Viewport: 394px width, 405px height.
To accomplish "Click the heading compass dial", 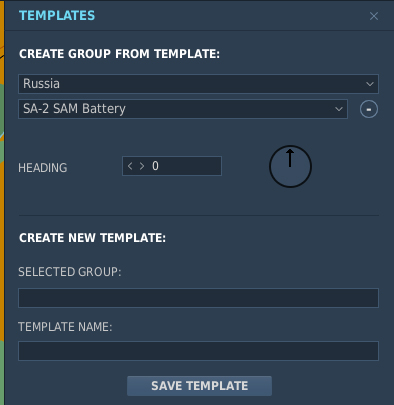I will [x=290, y=166].
